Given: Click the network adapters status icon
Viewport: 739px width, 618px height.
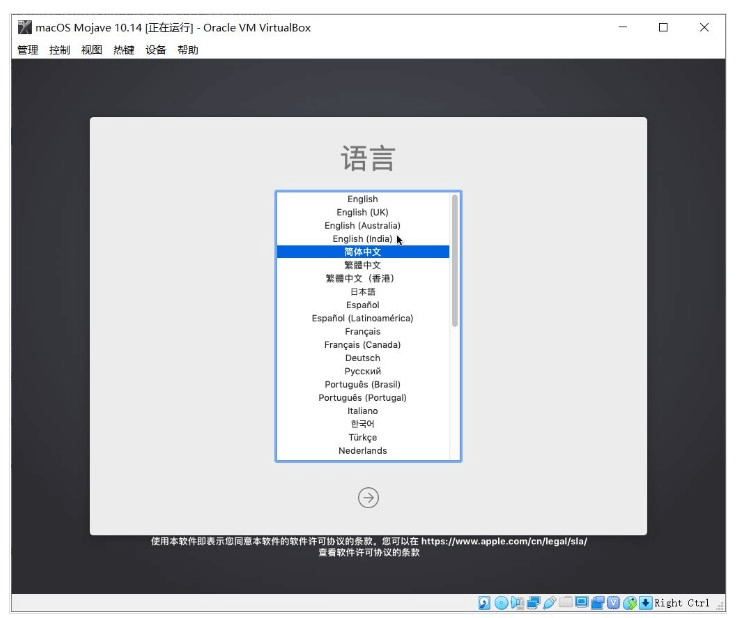Looking at the screenshot, I should point(534,603).
